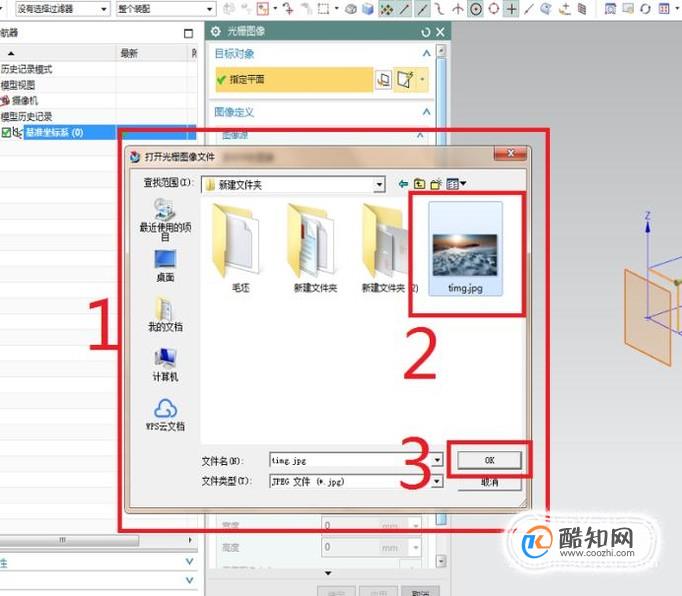The height and width of the screenshot is (596, 682).
Task: Open the file name dropdown
Action: point(437,460)
